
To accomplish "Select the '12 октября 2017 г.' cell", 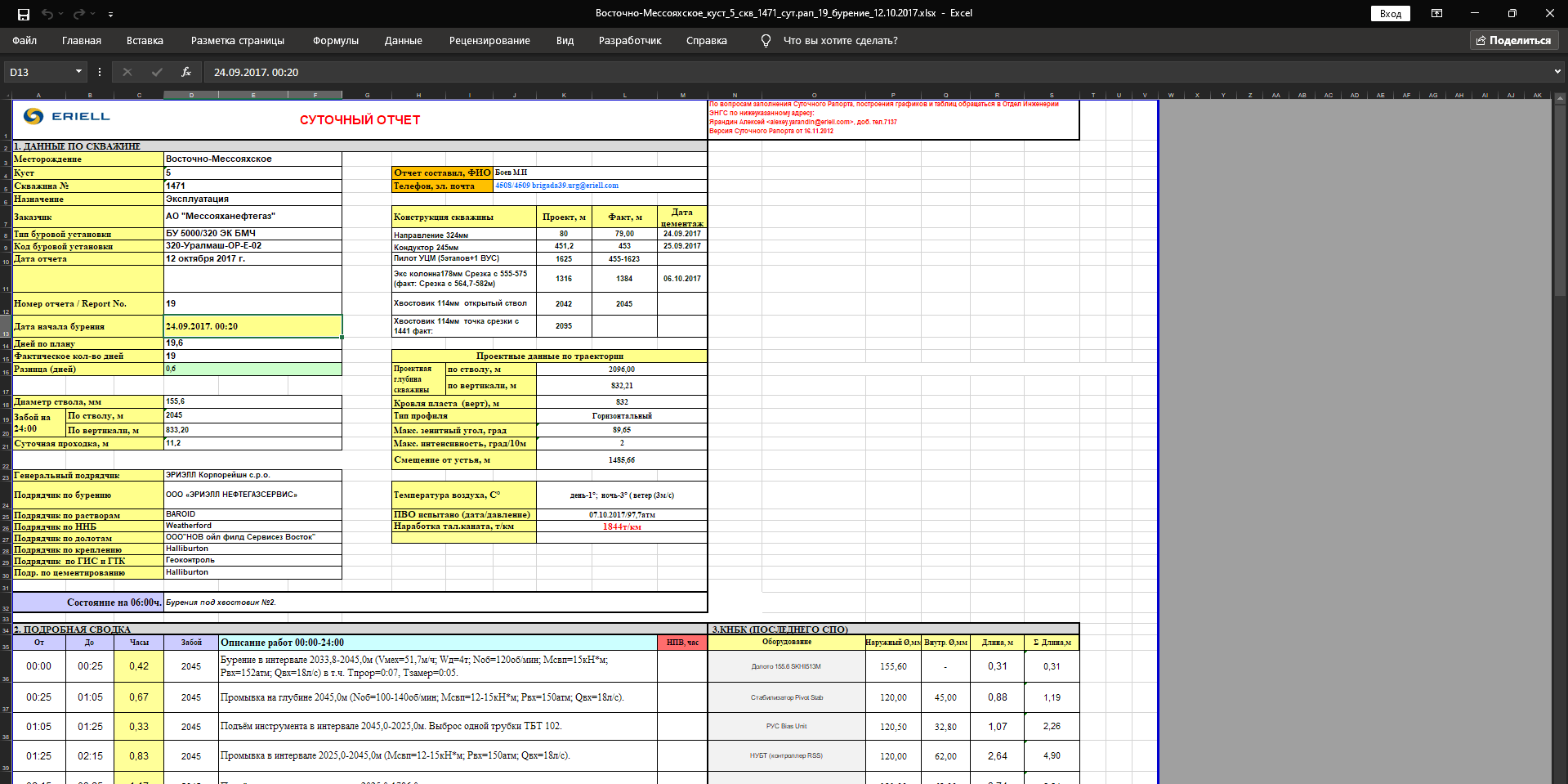I will (252, 258).
